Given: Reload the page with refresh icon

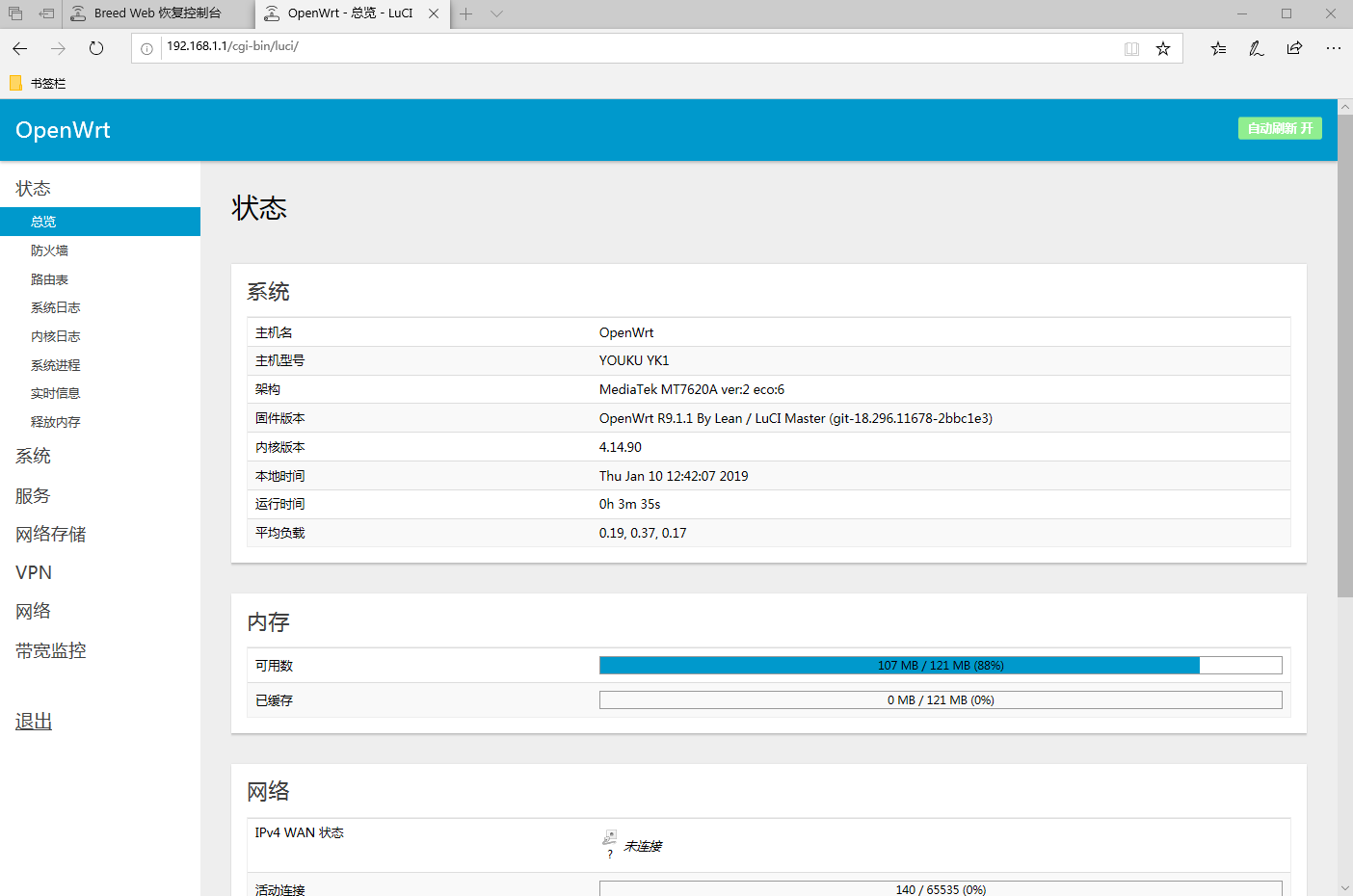Looking at the screenshot, I should [96, 48].
